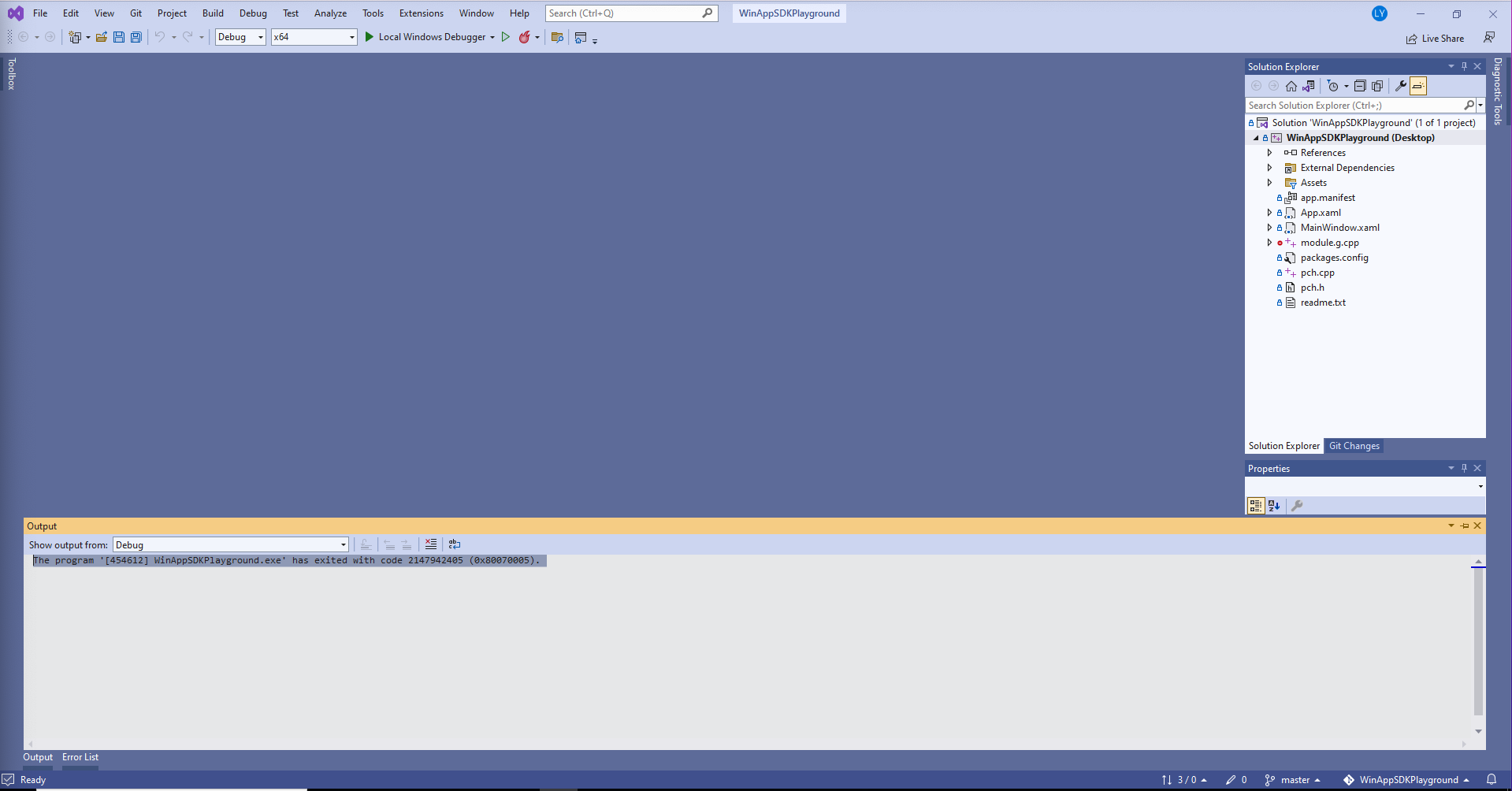
Task: Switch Solution Explorer views icon
Action: [x=1309, y=86]
